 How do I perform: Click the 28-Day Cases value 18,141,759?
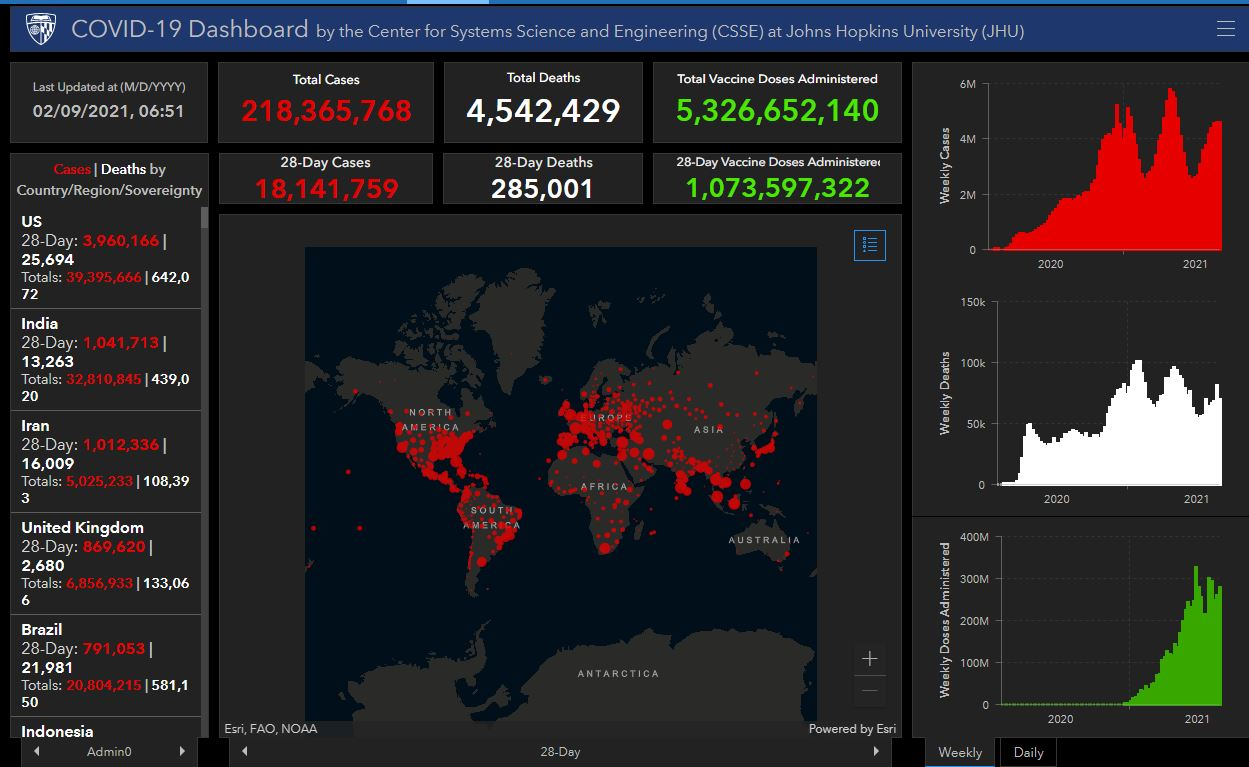(x=326, y=188)
